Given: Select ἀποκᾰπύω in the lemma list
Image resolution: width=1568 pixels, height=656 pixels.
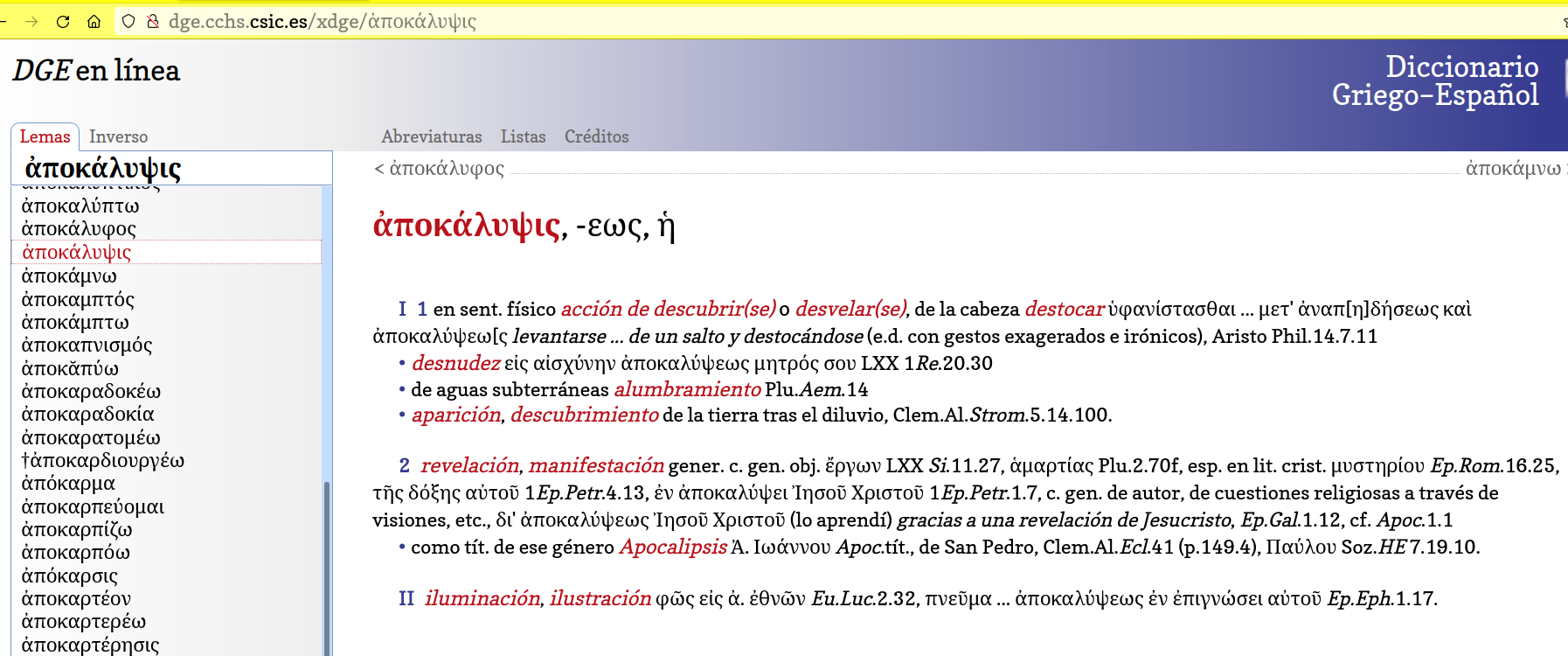Looking at the screenshot, I should [70, 368].
